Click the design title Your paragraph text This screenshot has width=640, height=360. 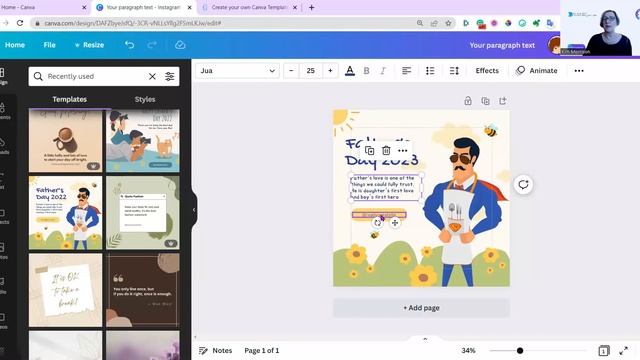502,45
